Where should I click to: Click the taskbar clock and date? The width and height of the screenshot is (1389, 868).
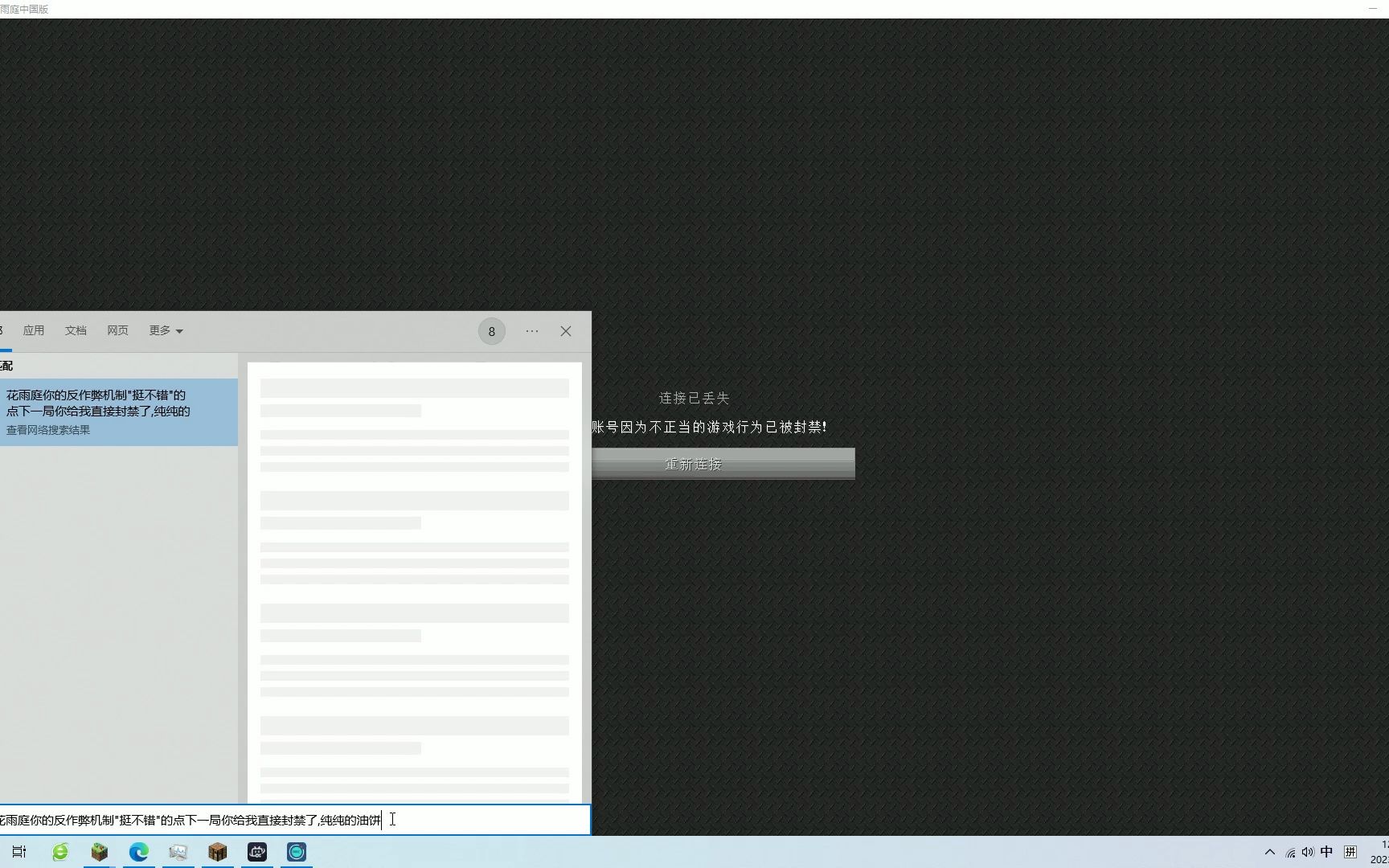pyautogui.click(x=1381, y=852)
